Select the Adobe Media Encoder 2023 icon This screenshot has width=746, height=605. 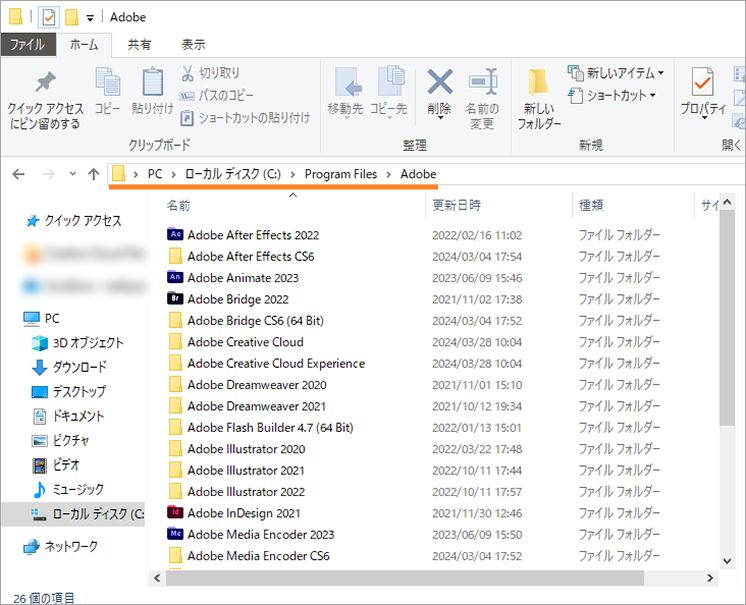(x=175, y=534)
